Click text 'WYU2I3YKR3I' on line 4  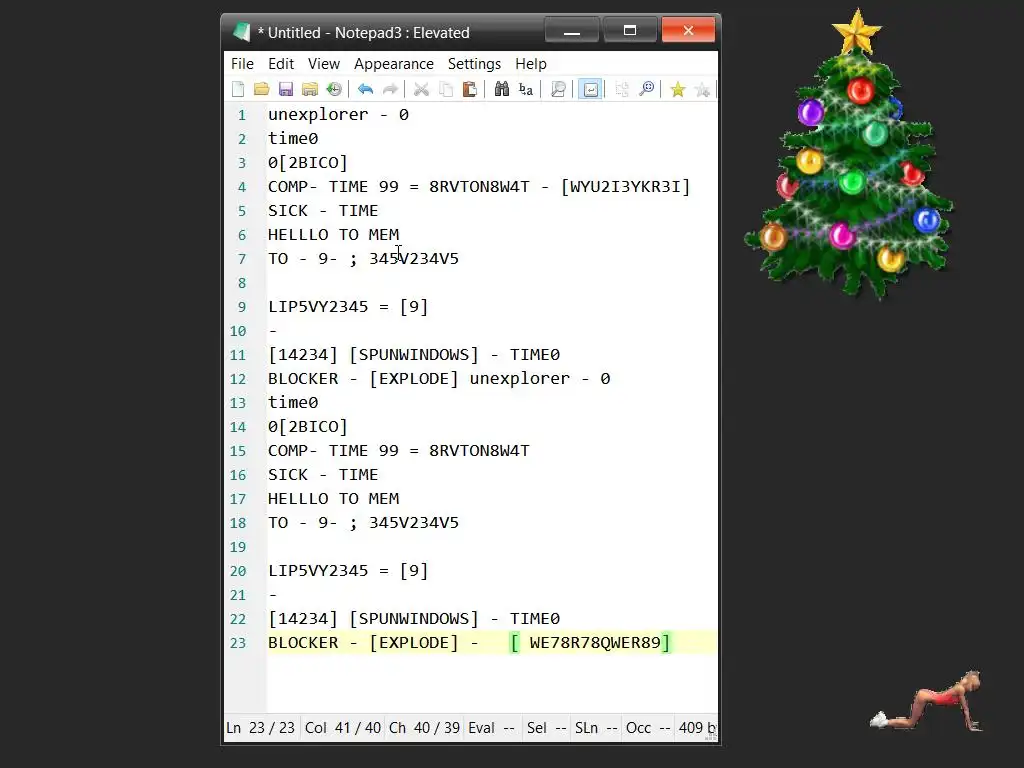(x=625, y=187)
